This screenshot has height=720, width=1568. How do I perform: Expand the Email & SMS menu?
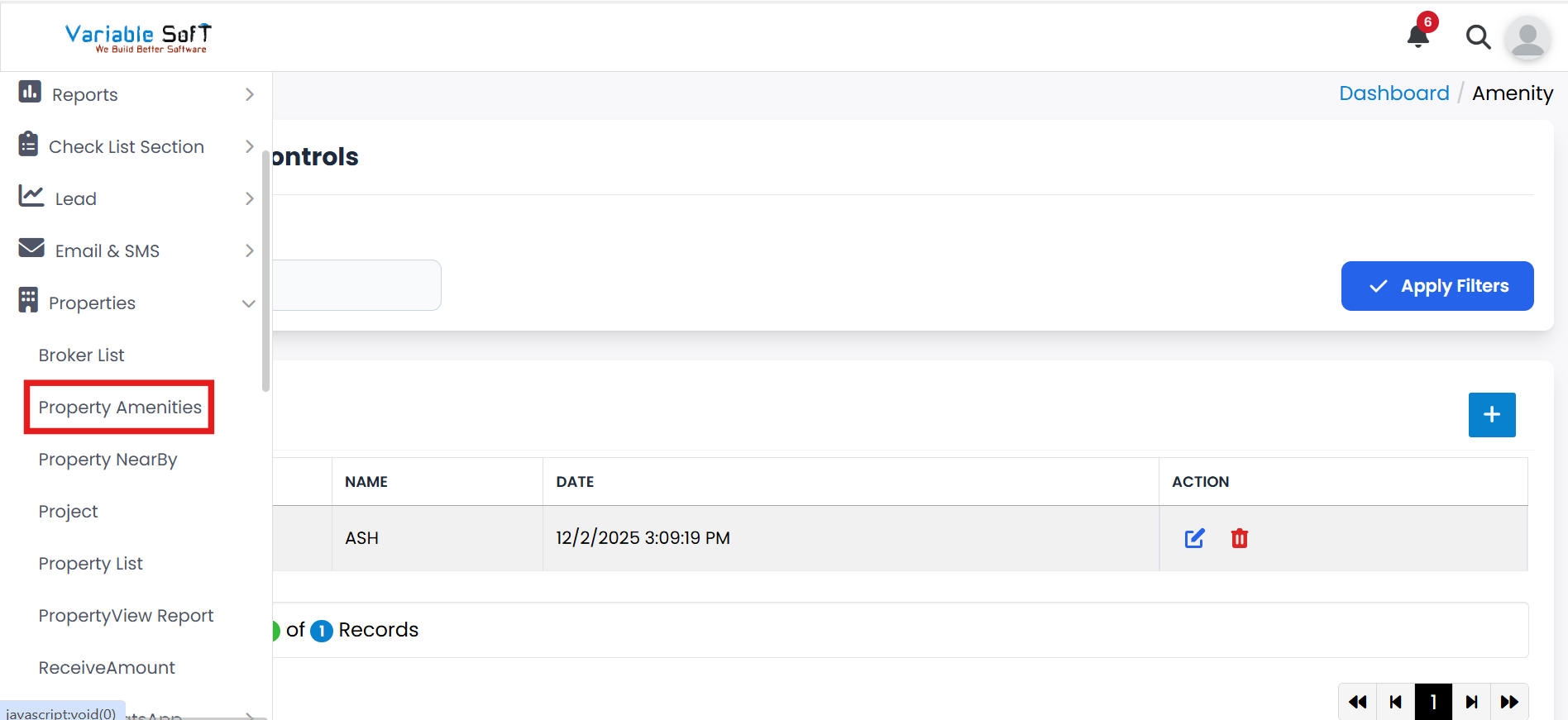tap(136, 251)
